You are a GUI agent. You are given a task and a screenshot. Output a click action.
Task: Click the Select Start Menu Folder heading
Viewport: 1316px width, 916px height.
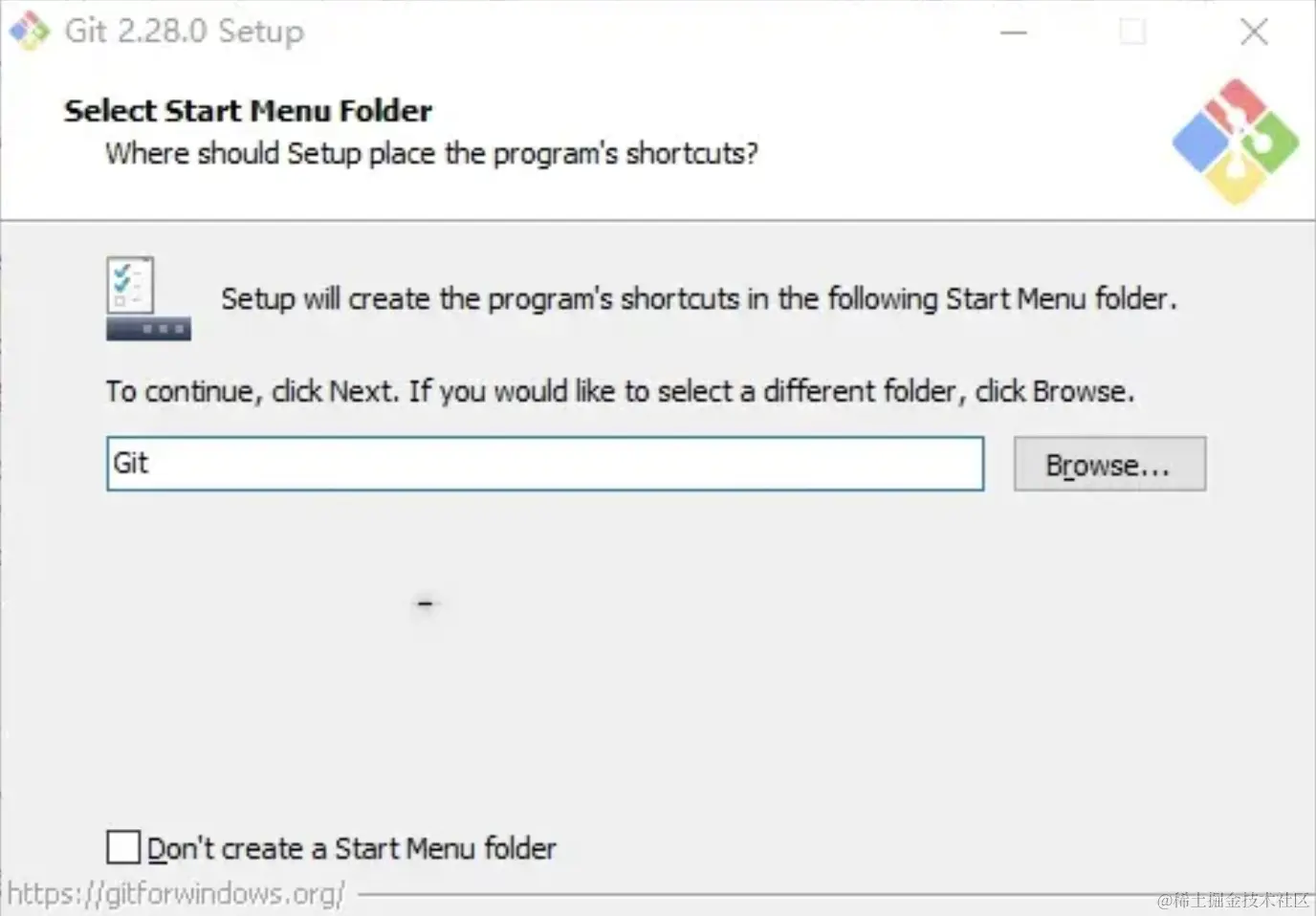coord(248,111)
